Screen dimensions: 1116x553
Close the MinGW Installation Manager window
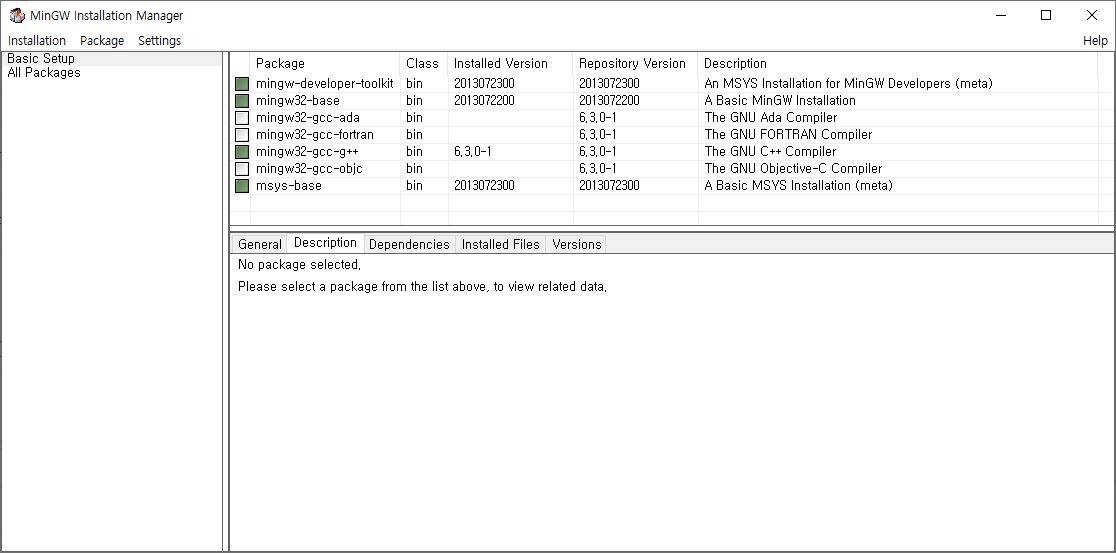[1092, 16]
